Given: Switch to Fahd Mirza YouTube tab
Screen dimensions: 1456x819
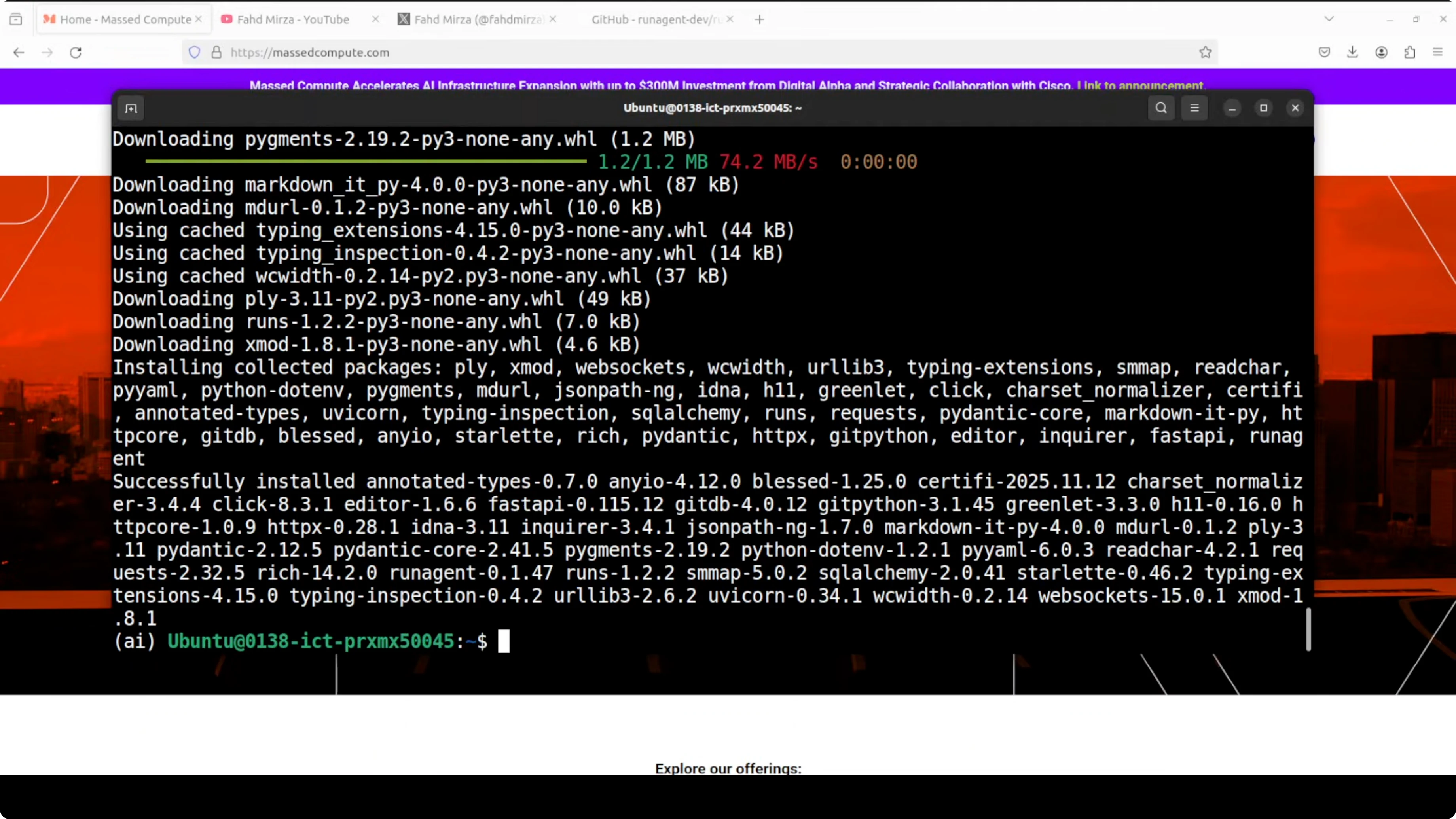Looking at the screenshot, I should (293, 19).
